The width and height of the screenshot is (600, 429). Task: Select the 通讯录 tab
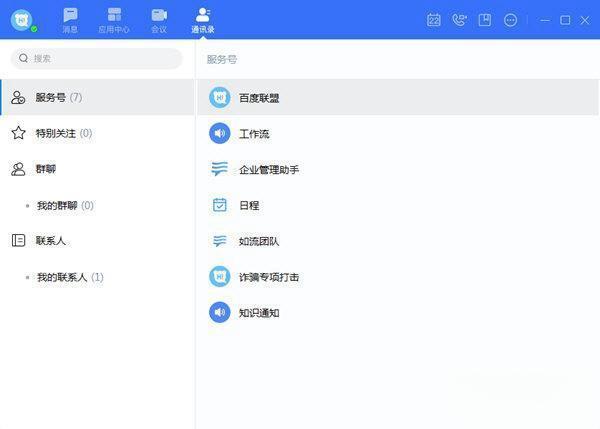coord(203,21)
